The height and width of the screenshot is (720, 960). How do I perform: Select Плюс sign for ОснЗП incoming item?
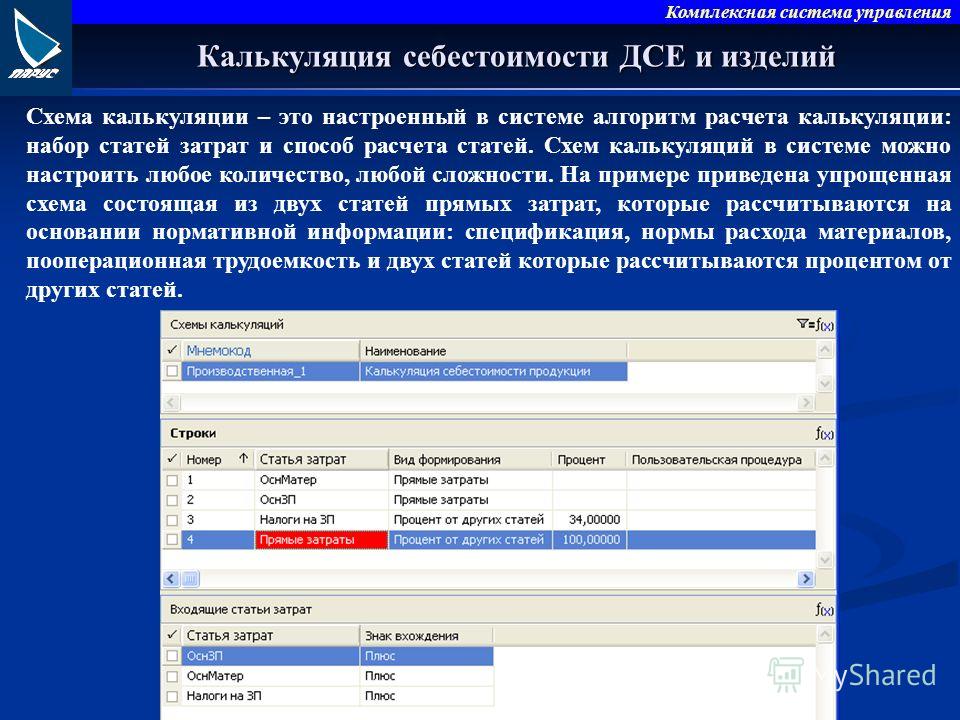[426, 656]
